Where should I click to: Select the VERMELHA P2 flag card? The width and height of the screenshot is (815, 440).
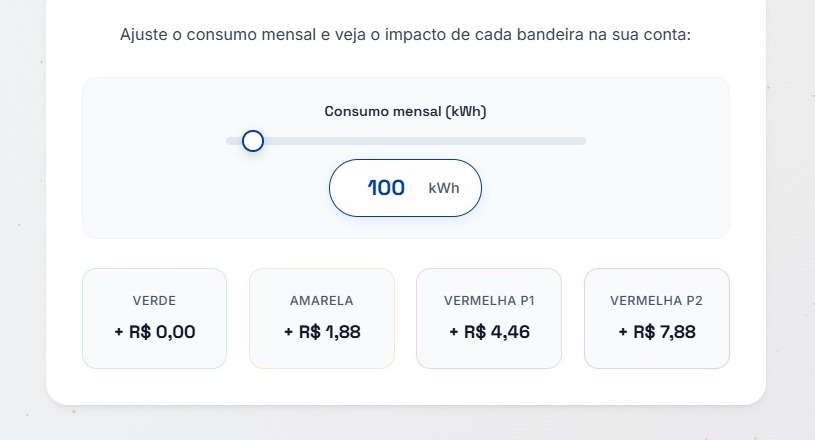(657, 318)
